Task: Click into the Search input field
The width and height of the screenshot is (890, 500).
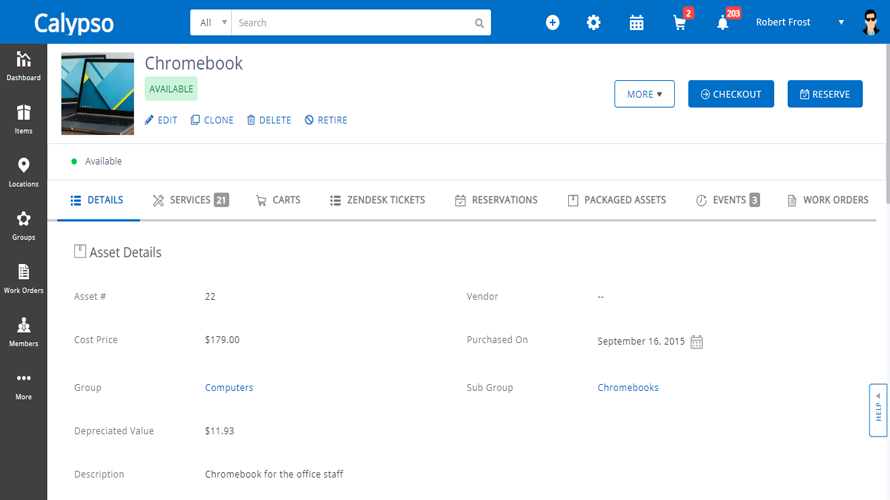Action: (352, 23)
